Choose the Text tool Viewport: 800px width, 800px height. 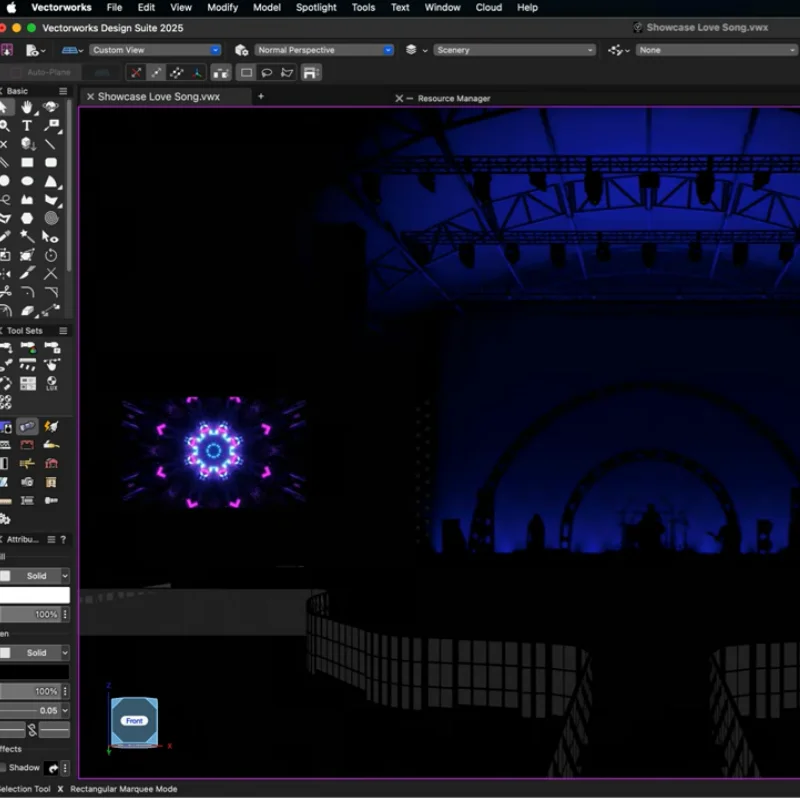click(x=27, y=126)
